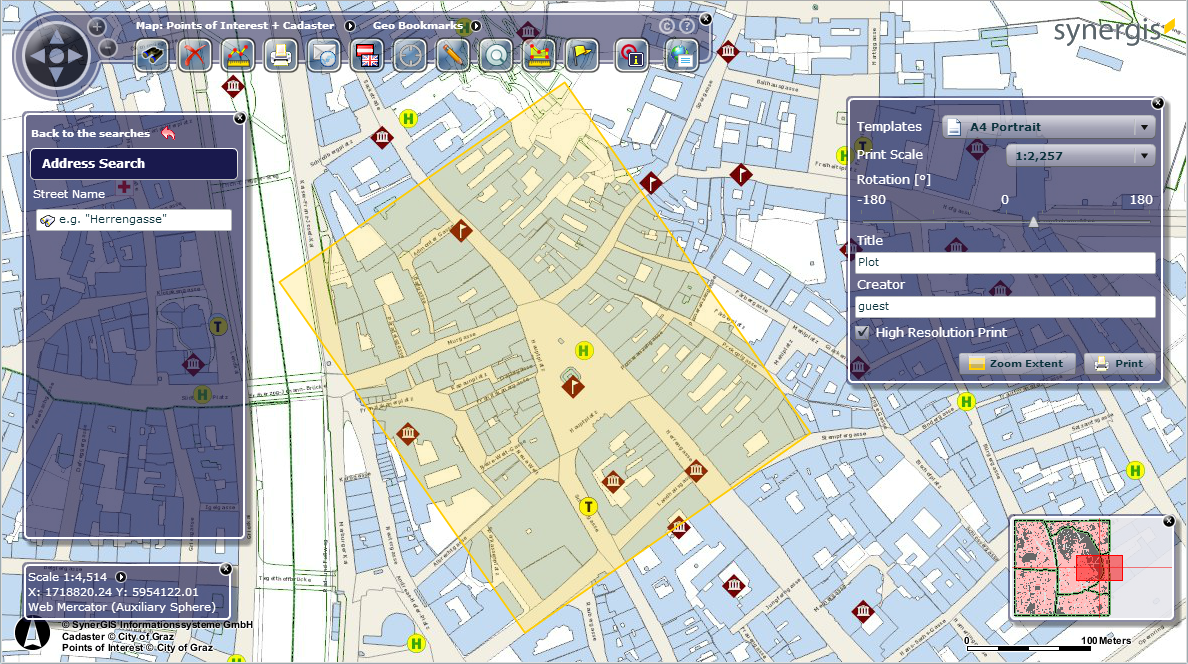Click the Street Name input field
Image resolution: width=1188 pixels, height=664 pixels.
pos(132,220)
